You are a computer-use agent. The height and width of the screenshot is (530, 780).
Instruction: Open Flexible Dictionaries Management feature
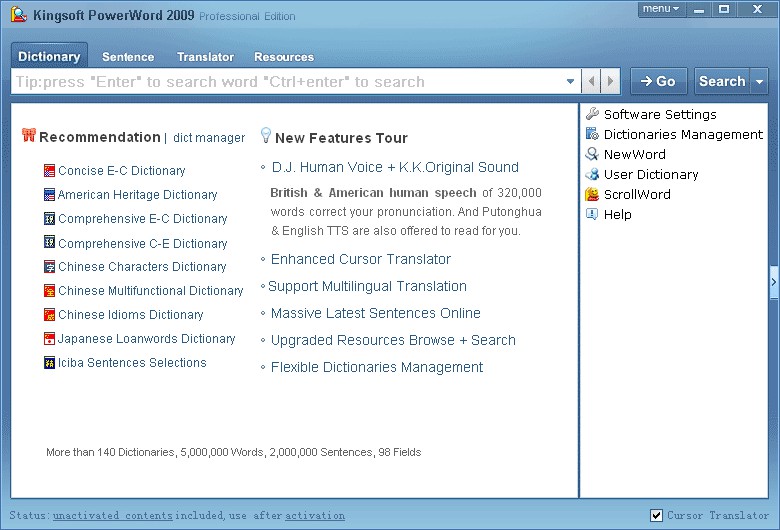tap(377, 367)
